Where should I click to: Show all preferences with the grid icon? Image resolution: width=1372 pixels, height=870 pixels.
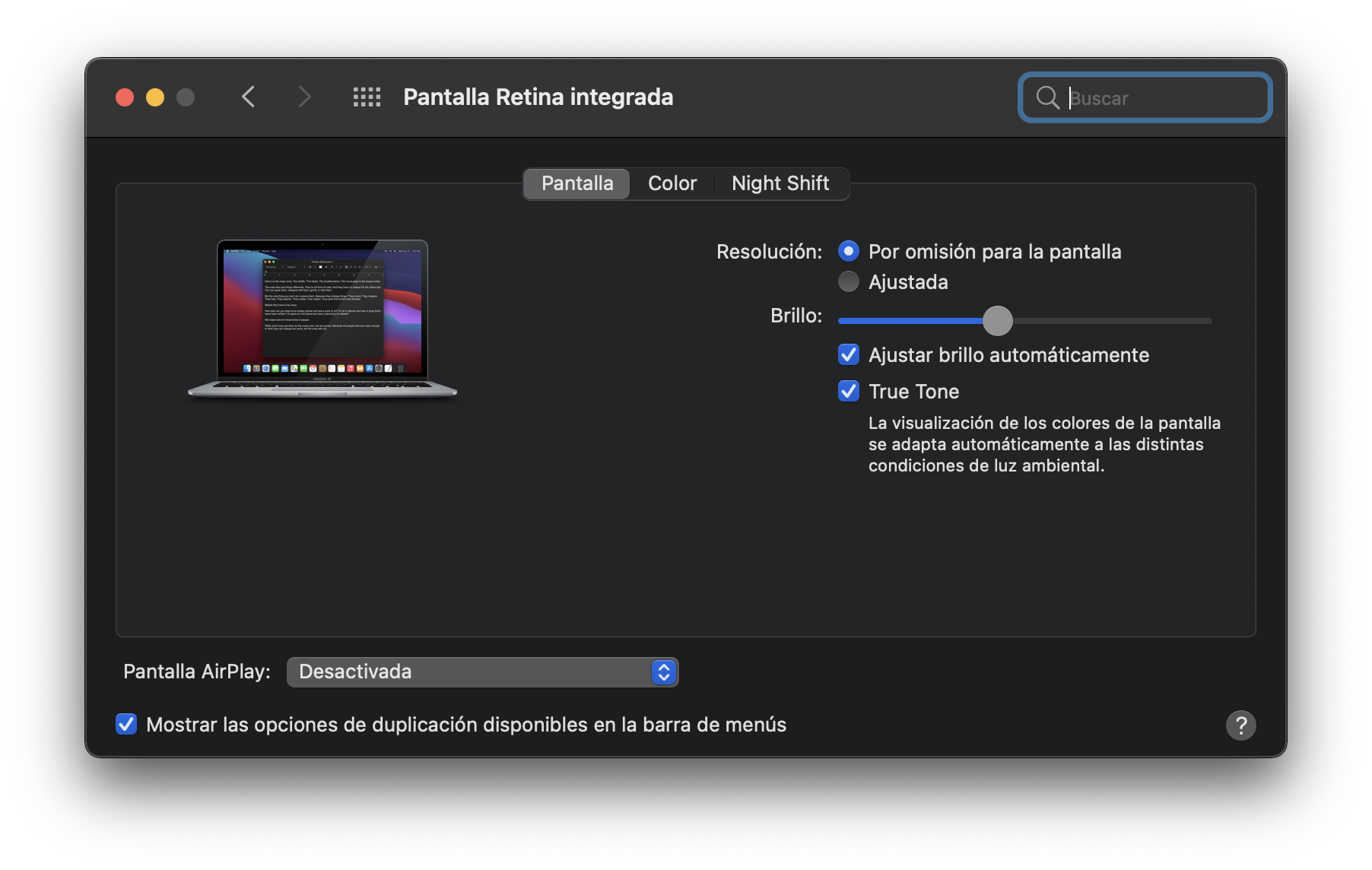pos(367,97)
